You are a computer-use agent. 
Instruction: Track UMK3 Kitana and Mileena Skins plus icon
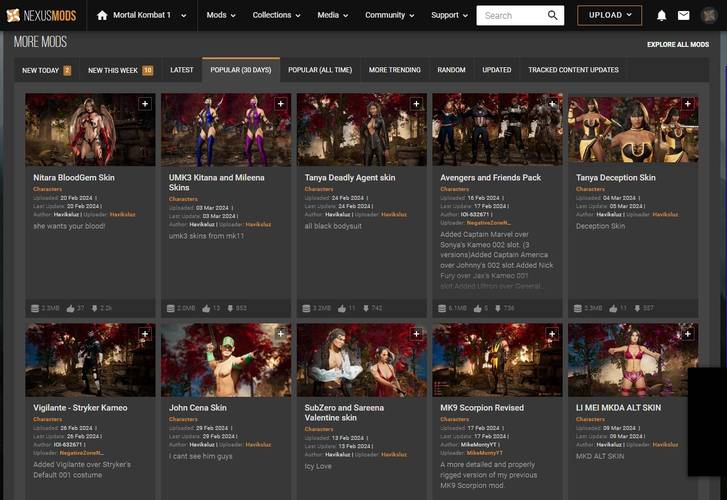pyautogui.click(x=281, y=104)
